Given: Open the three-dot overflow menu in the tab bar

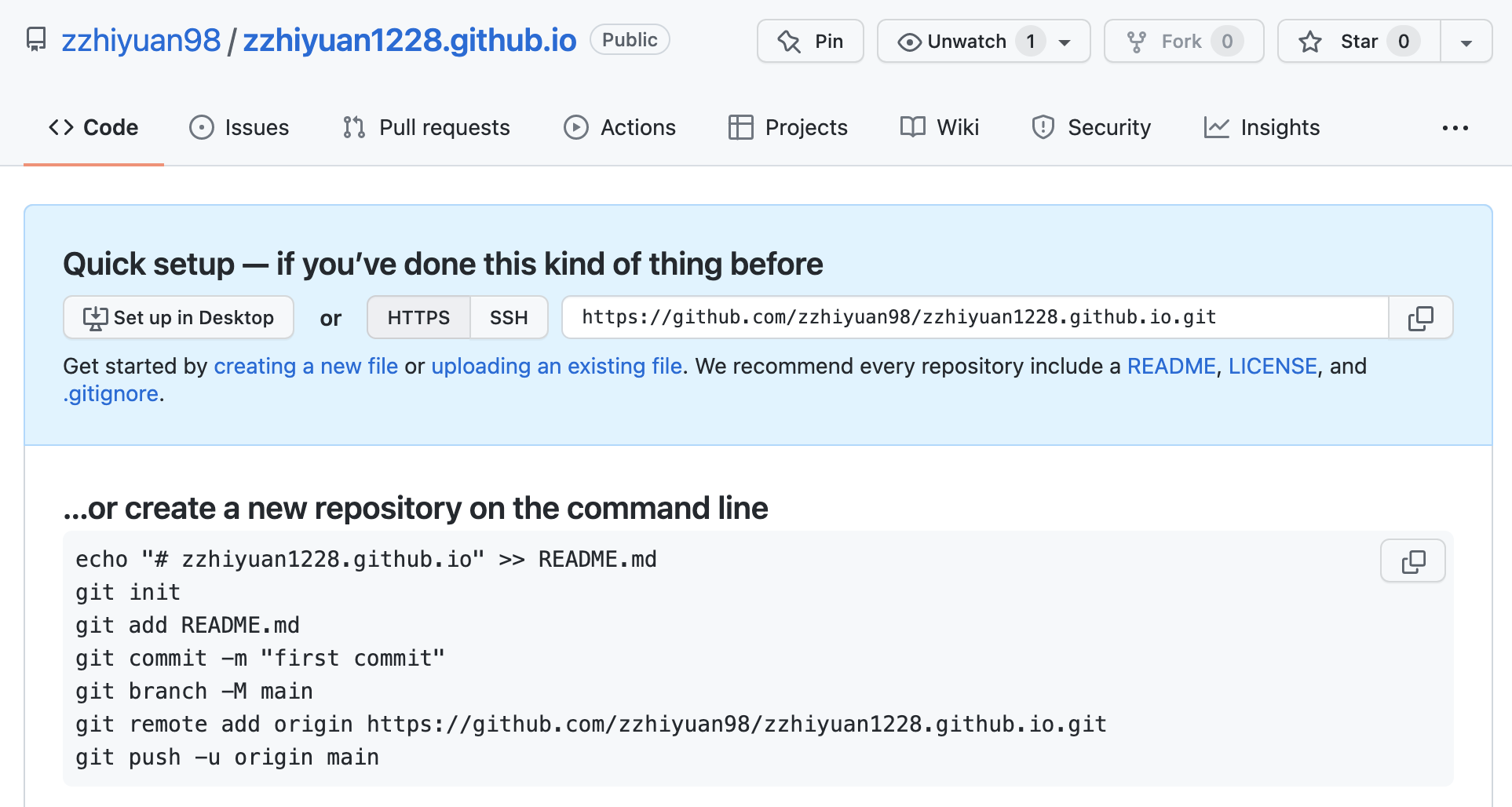Looking at the screenshot, I should pyautogui.click(x=1455, y=128).
